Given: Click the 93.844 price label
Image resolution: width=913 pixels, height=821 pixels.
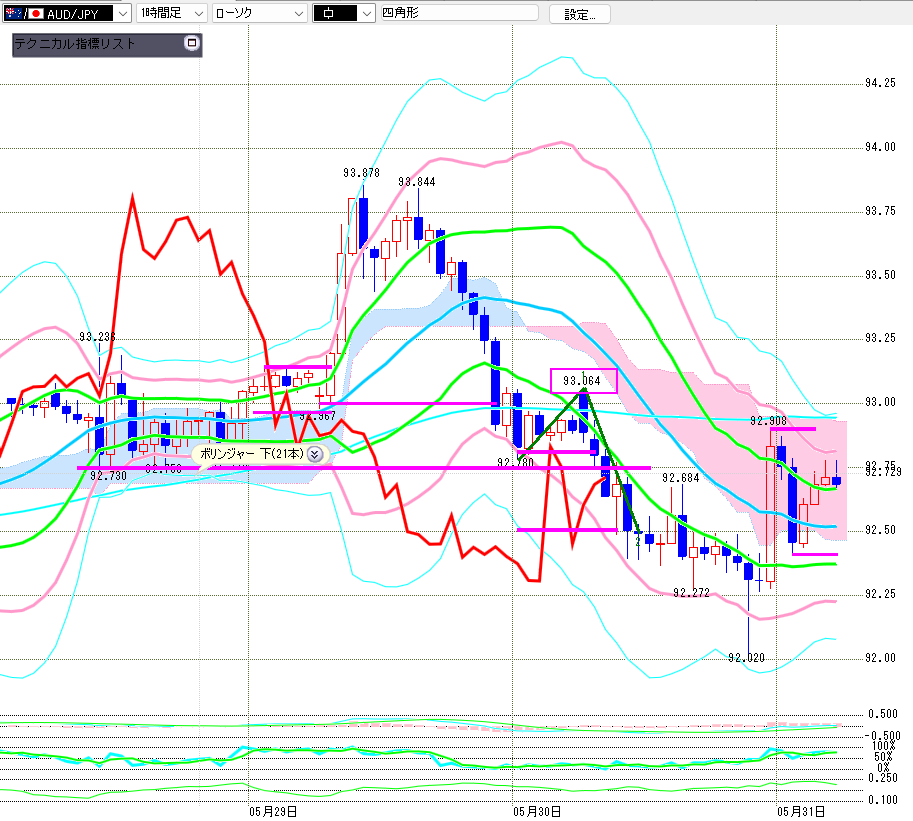Looking at the screenshot, I should tap(416, 182).
